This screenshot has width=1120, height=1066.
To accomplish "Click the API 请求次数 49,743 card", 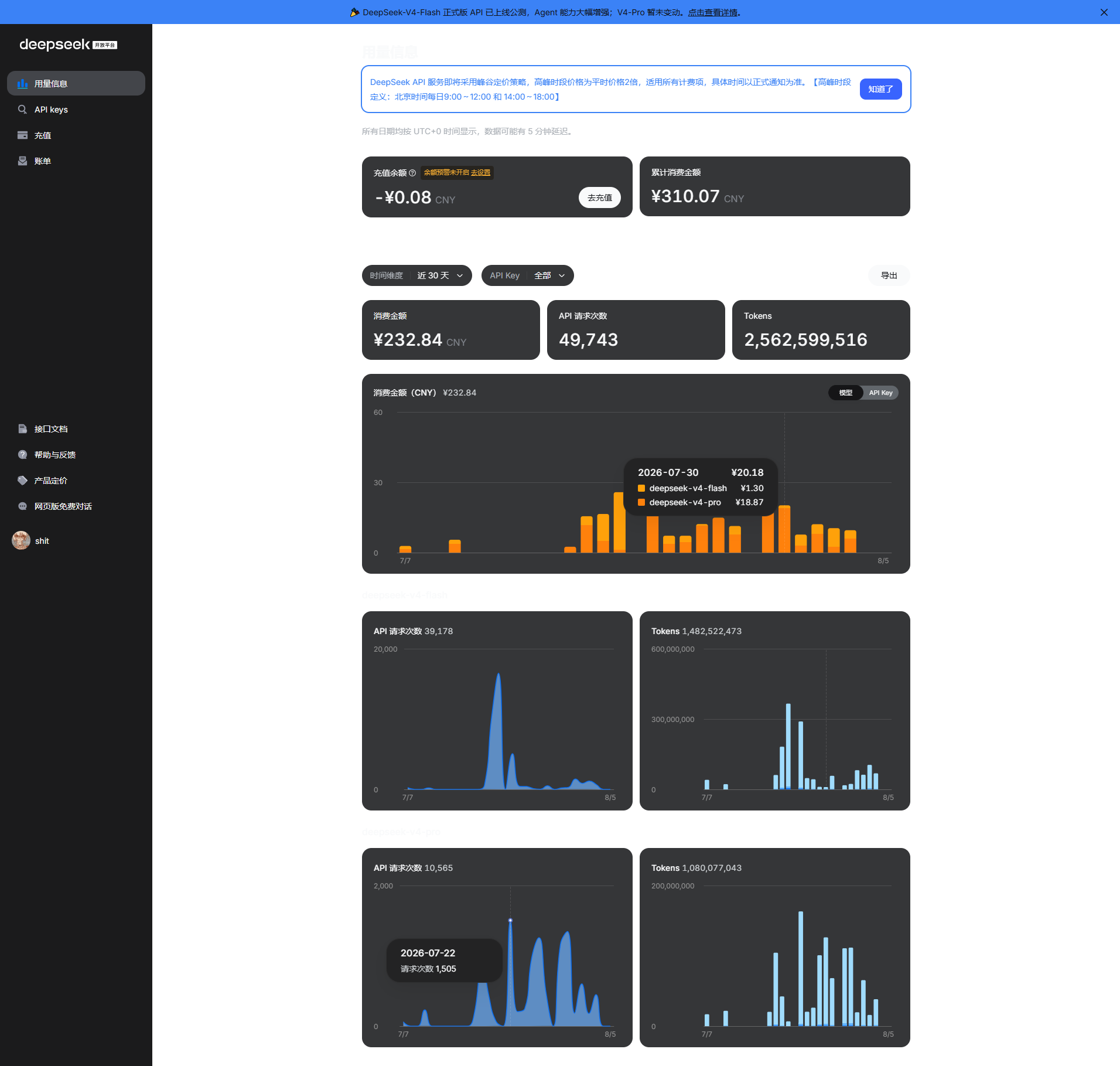I will tap(636, 330).
